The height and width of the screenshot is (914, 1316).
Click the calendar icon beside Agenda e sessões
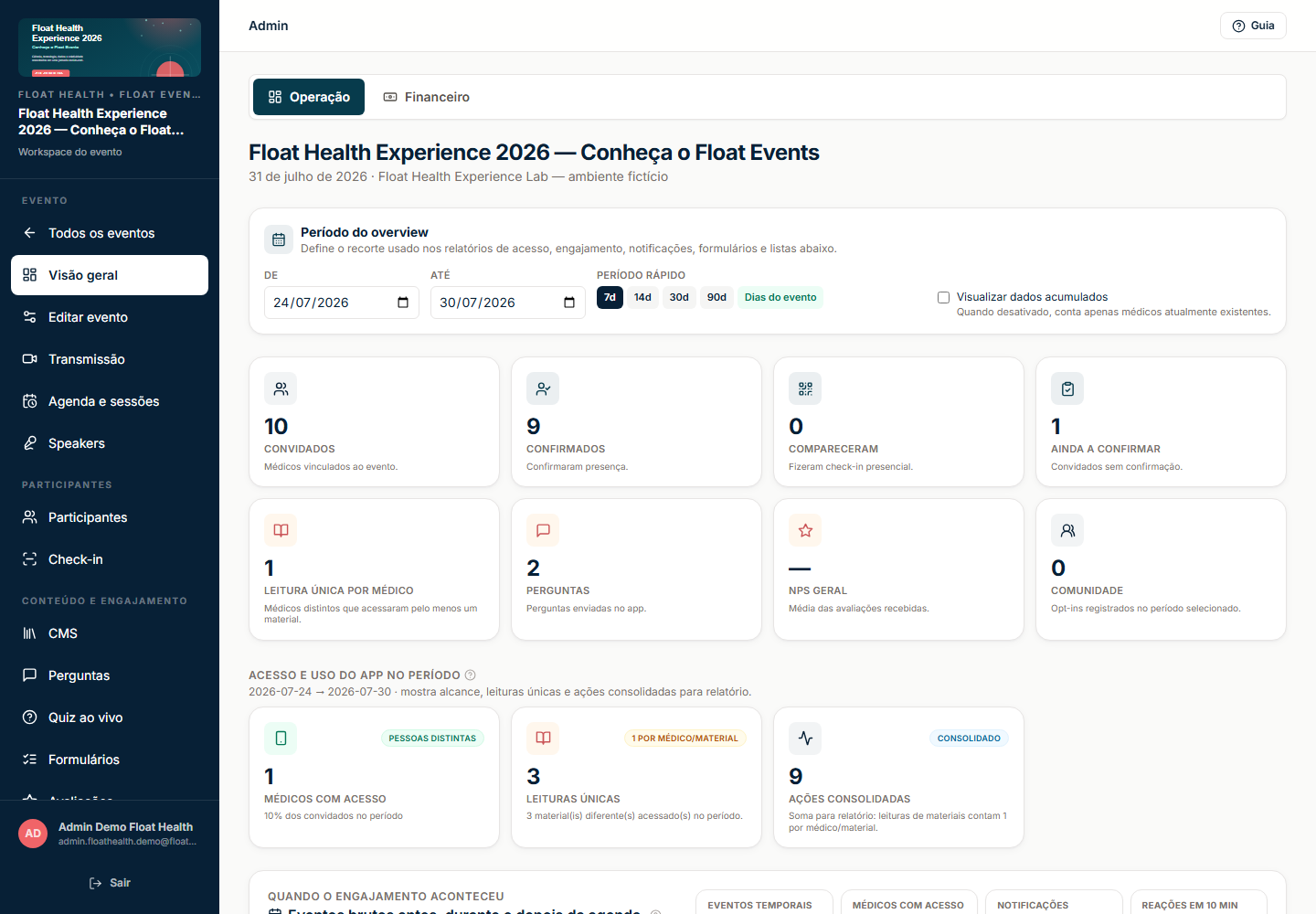coord(30,401)
